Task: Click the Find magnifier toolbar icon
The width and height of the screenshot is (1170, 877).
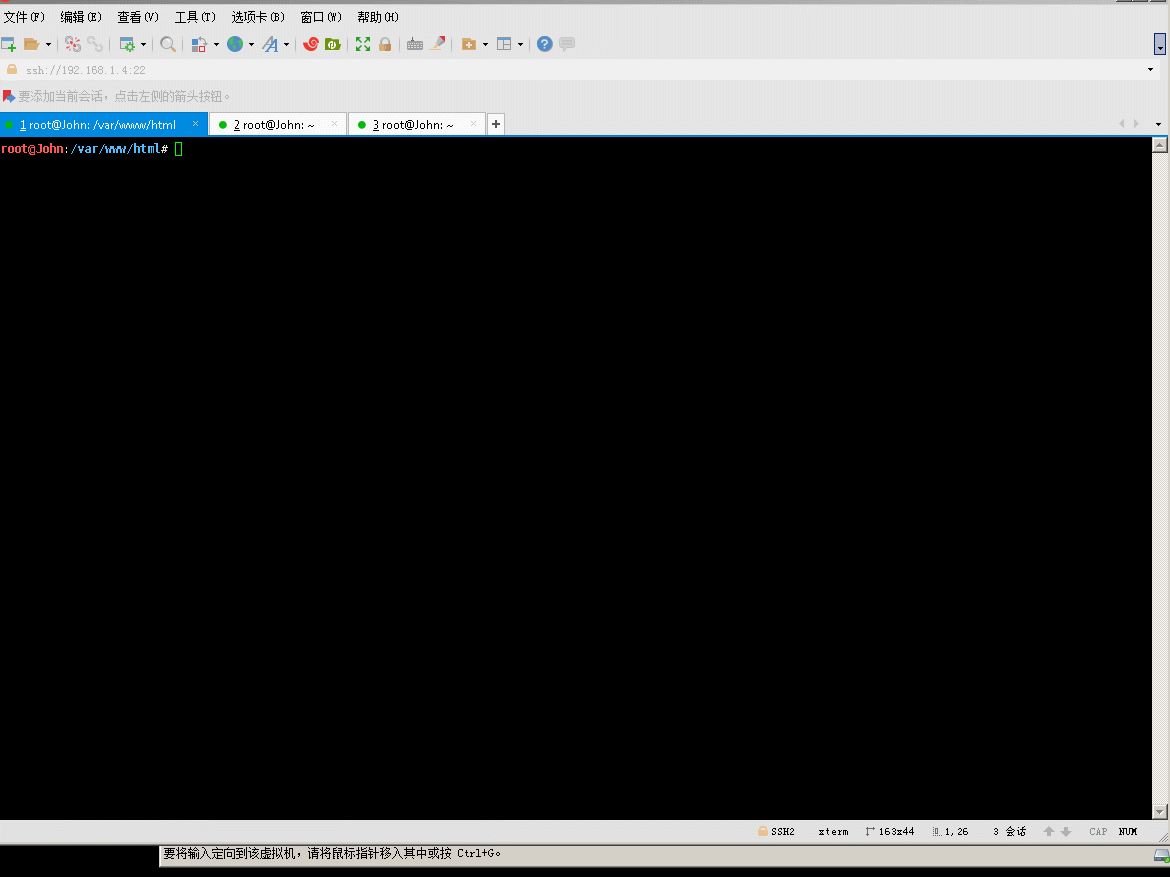Action: click(x=168, y=44)
